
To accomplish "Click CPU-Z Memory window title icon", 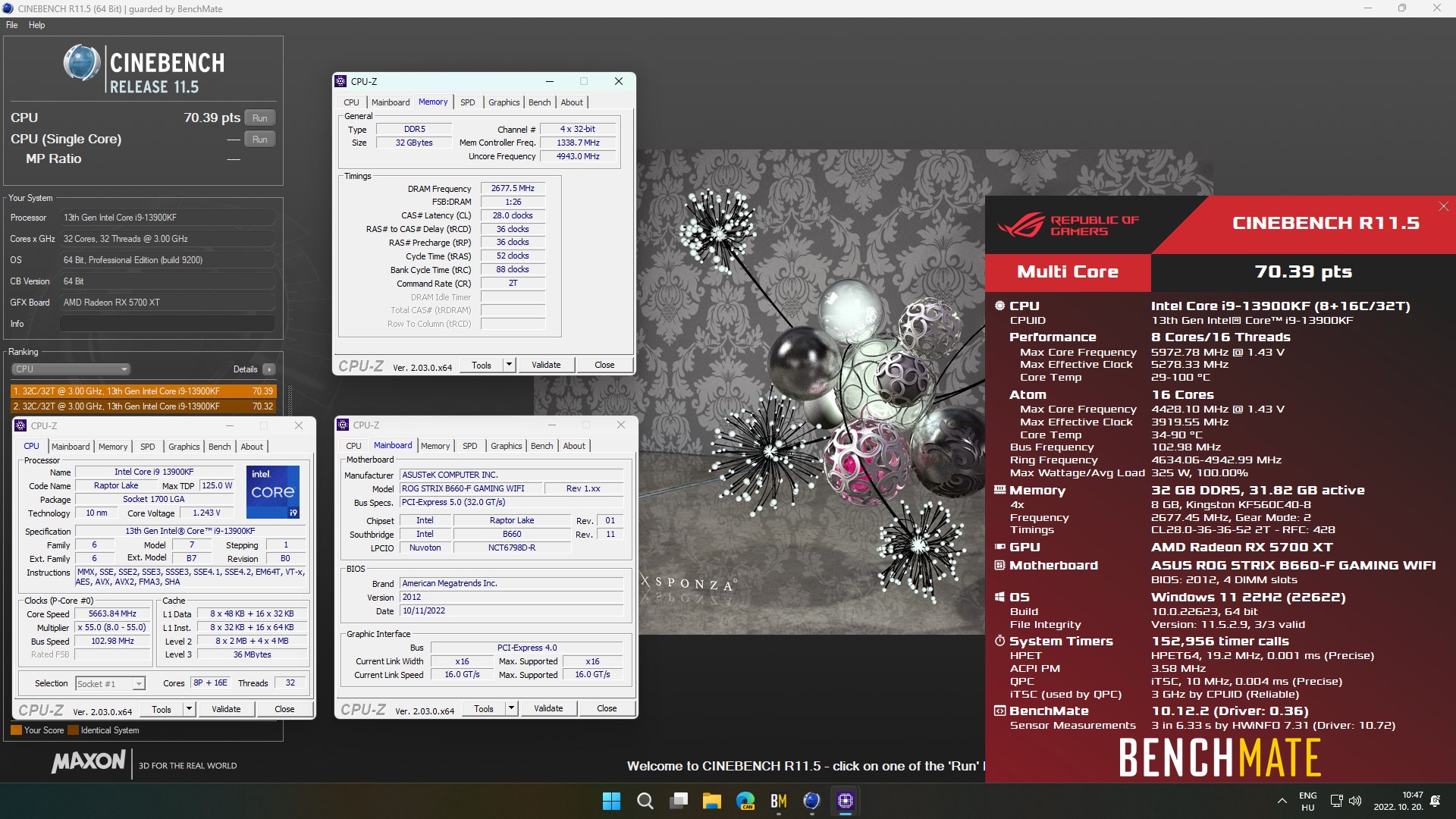I will [342, 81].
